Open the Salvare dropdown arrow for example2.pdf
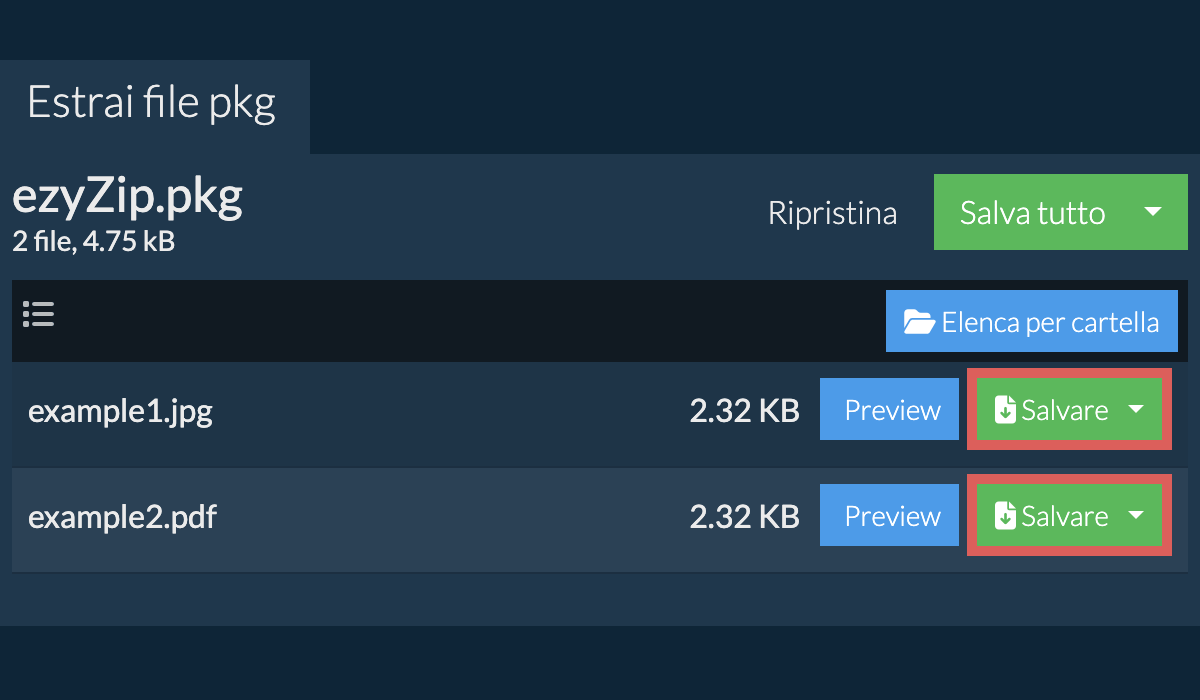The image size is (1200, 700). point(1136,515)
